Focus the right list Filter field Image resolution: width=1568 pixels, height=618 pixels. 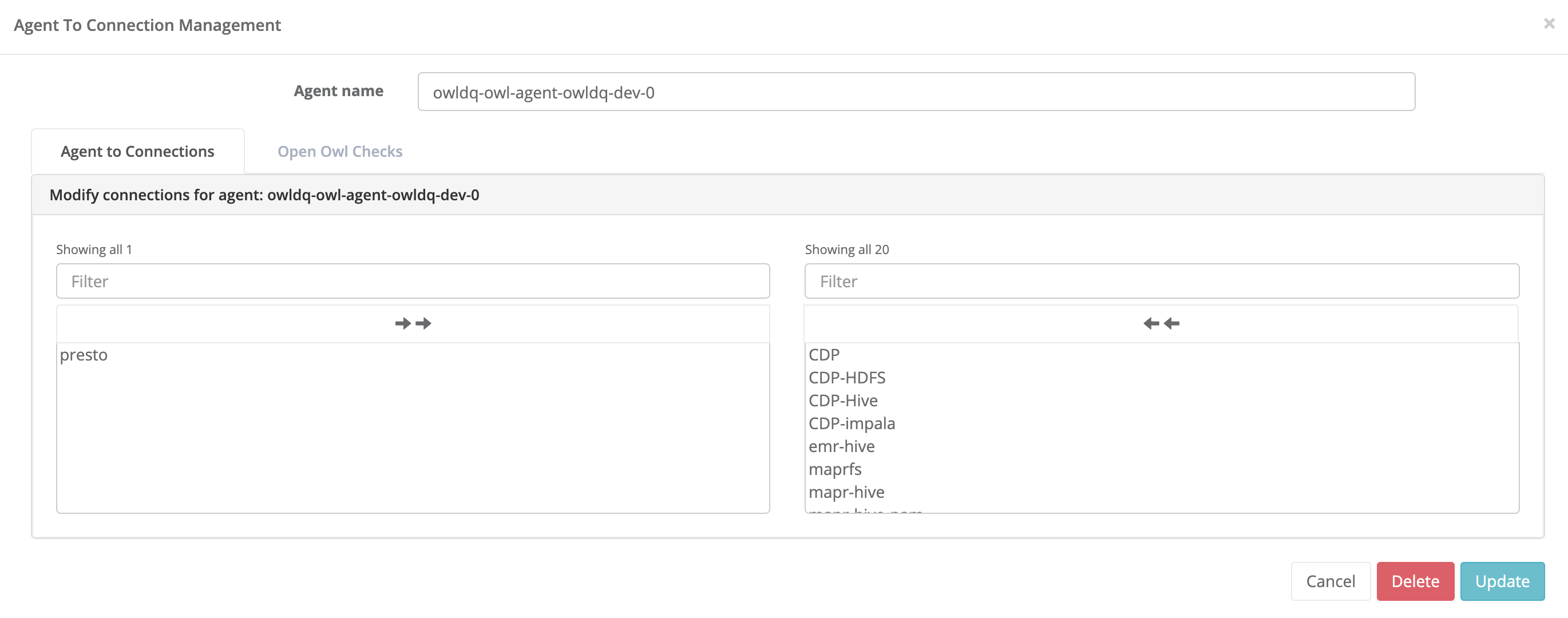pos(1161,281)
